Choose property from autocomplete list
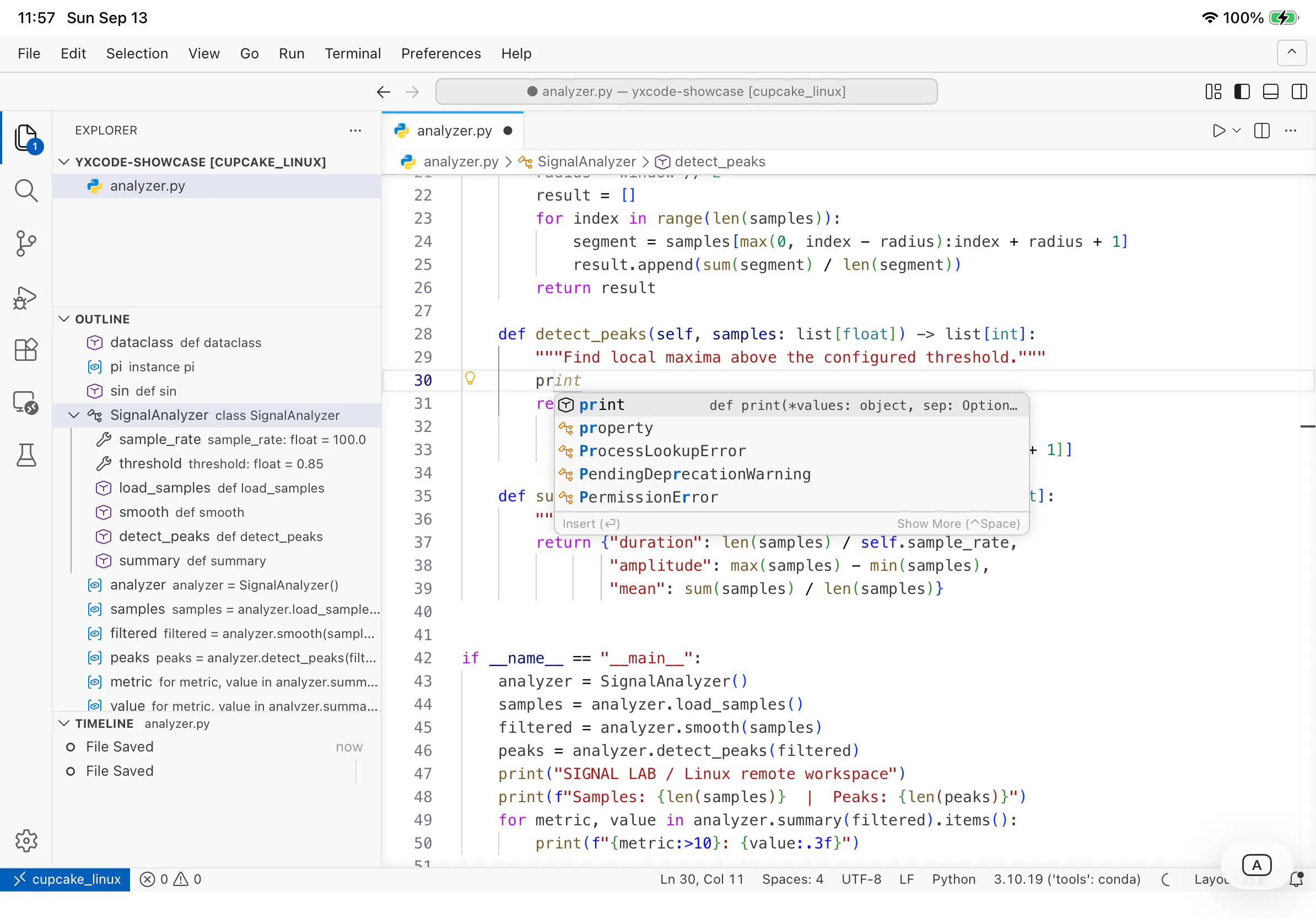The width and height of the screenshot is (1316, 919). pos(791,428)
